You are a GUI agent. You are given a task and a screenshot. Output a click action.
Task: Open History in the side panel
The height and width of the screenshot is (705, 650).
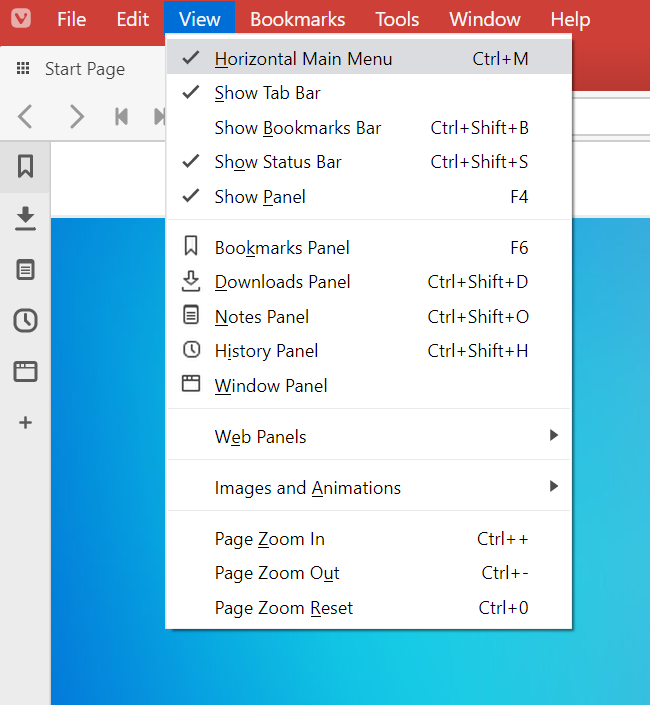point(25,321)
